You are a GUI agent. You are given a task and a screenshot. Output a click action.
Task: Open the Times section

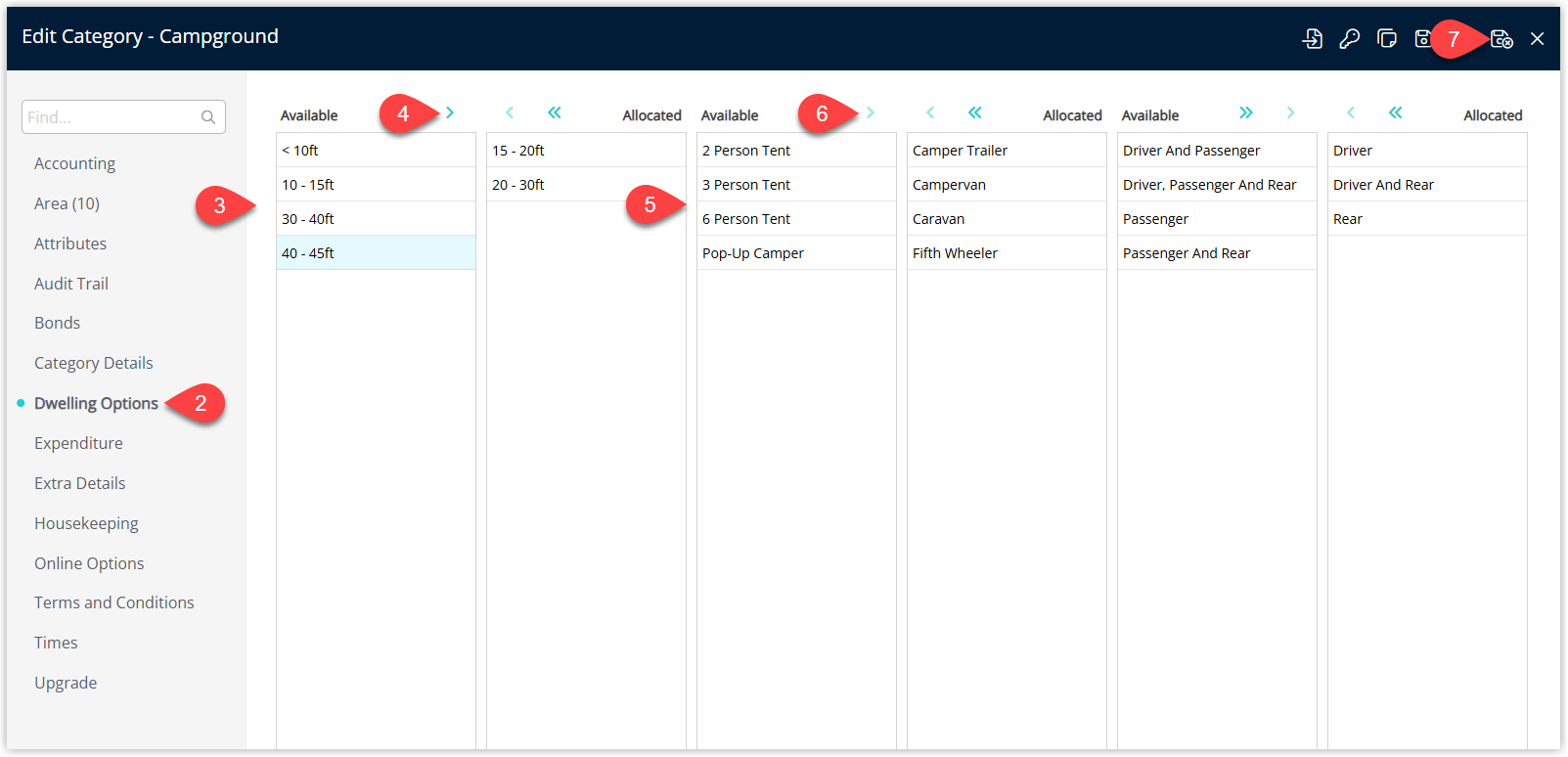click(x=56, y=643)
